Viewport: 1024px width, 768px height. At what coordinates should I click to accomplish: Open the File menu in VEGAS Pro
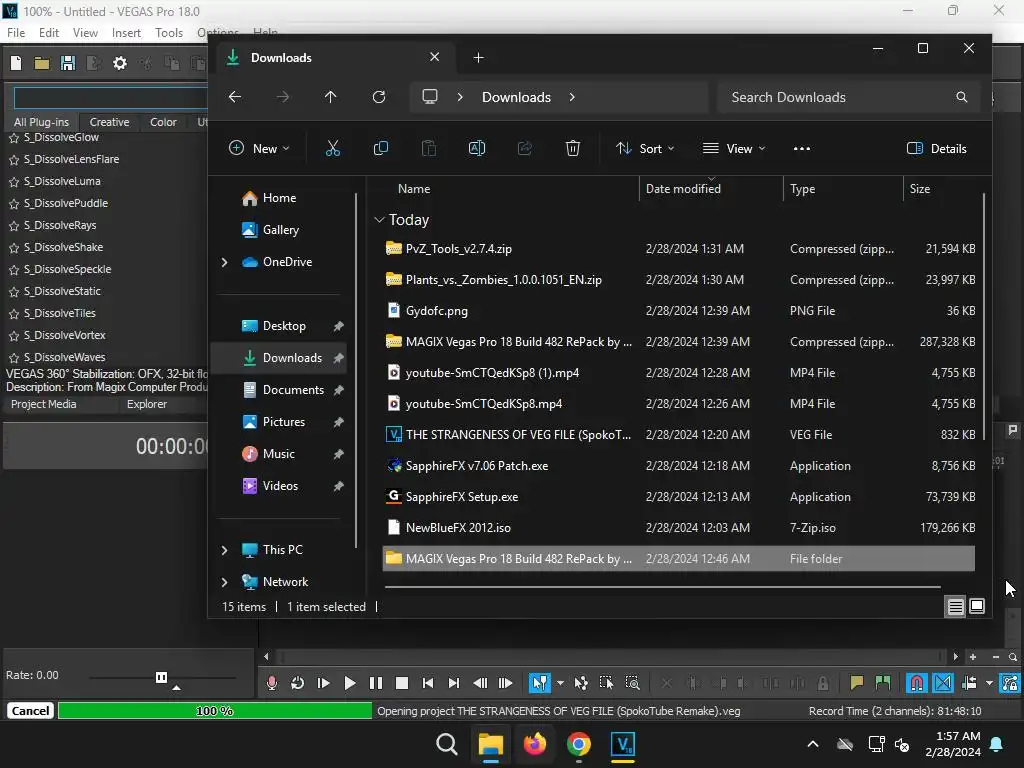point(16,33)
